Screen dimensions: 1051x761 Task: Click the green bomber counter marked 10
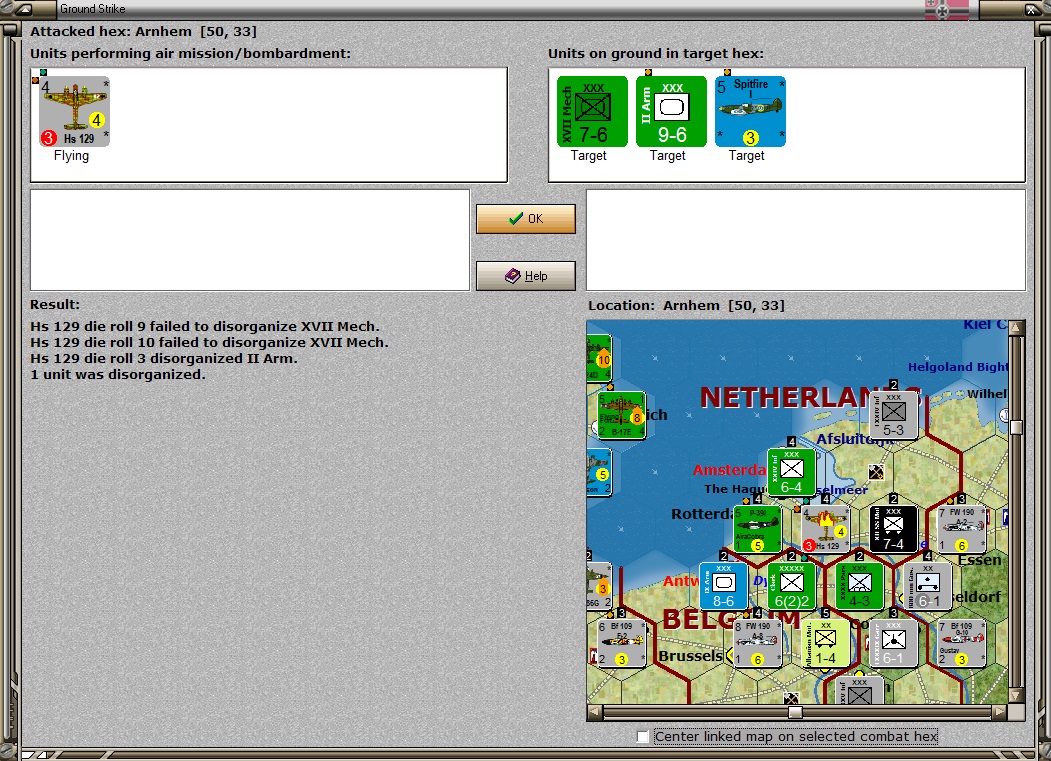pos(599,359)
